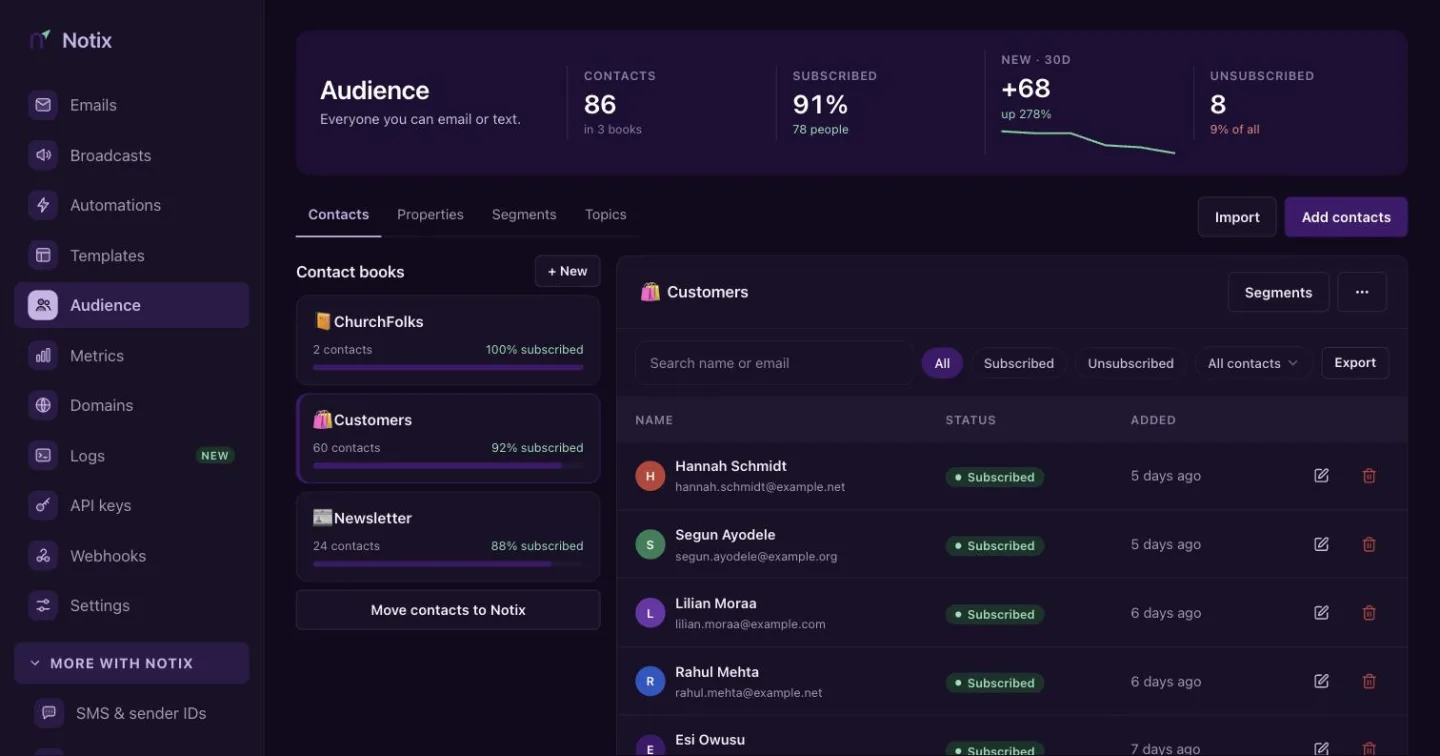
Task: Open Broadcasts via its megaphone icon
Action: tap(43, 155)
